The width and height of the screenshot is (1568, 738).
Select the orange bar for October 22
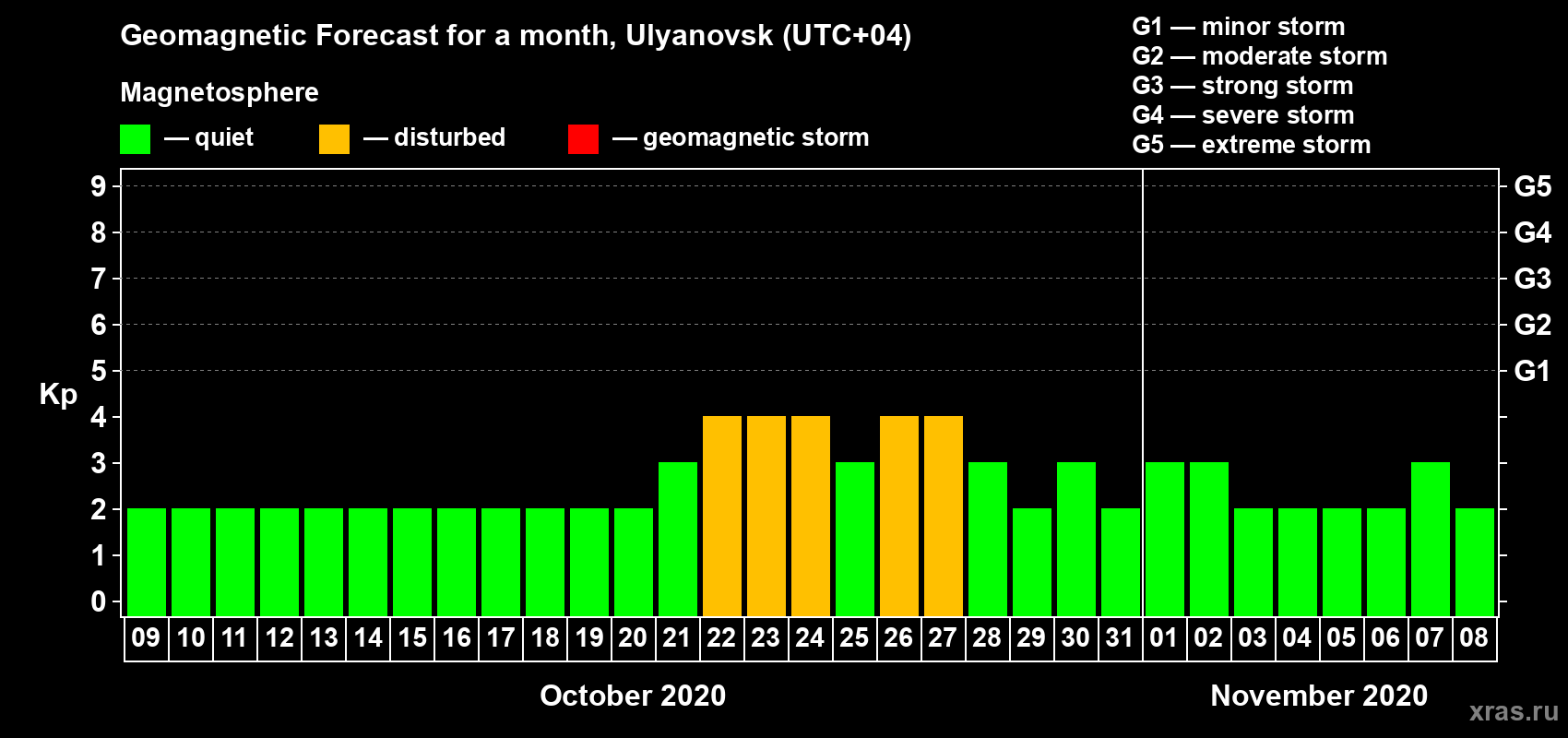pos(722,516)
